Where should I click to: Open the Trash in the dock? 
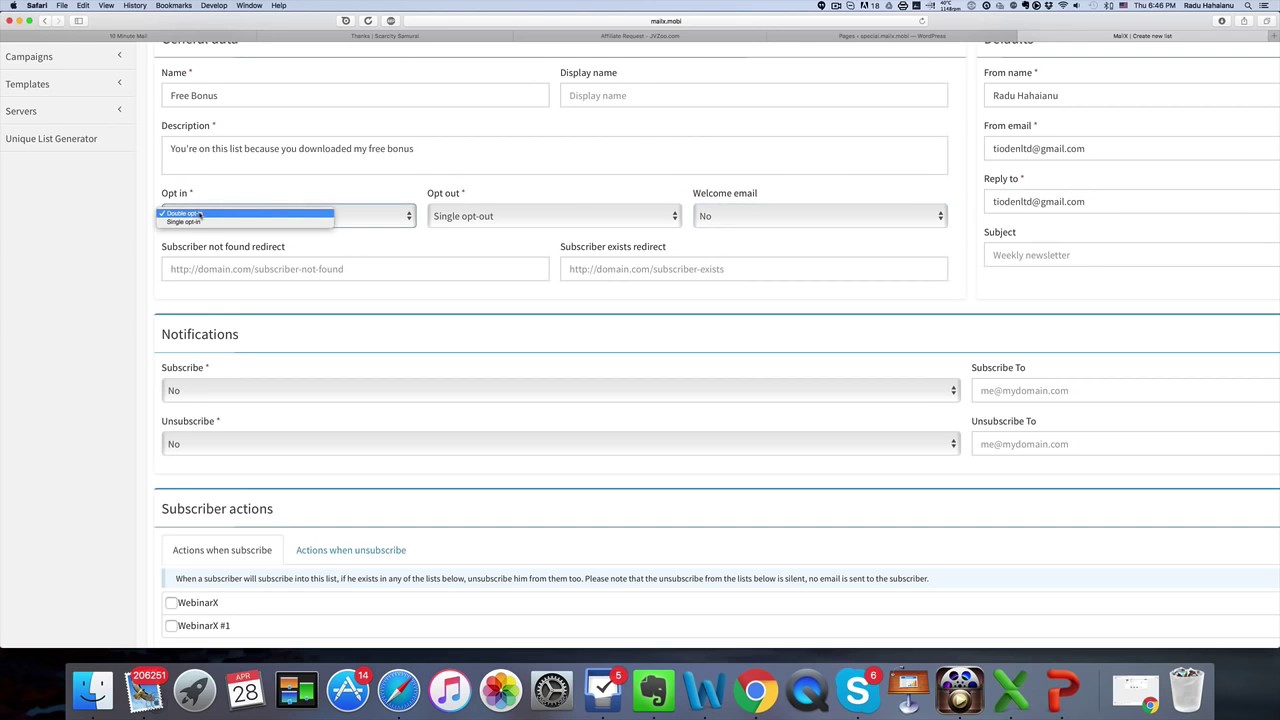1186,691
